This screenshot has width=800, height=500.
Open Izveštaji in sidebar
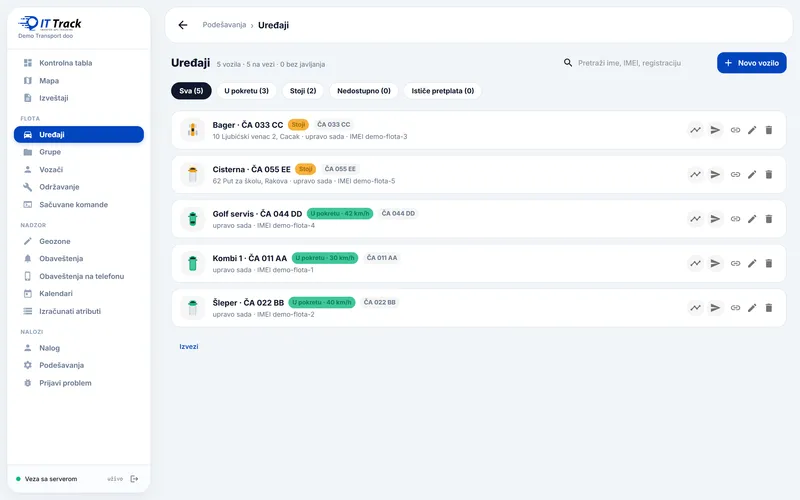(x=79, y=98)
